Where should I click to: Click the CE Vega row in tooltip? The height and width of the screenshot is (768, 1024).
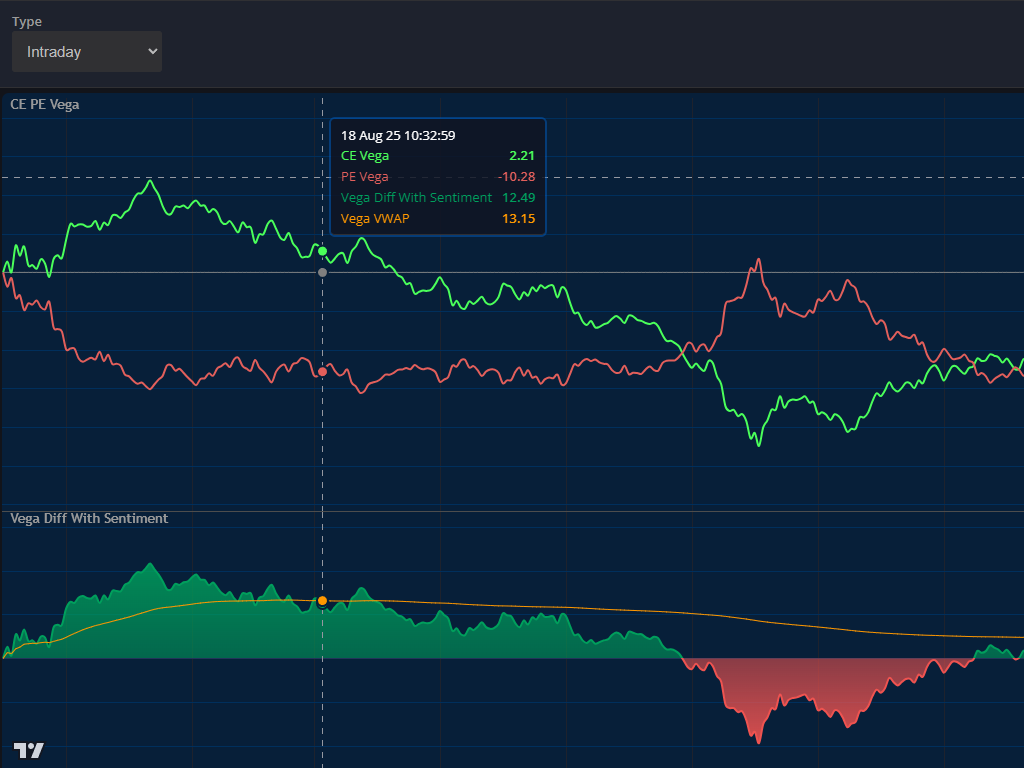(438, 156)
